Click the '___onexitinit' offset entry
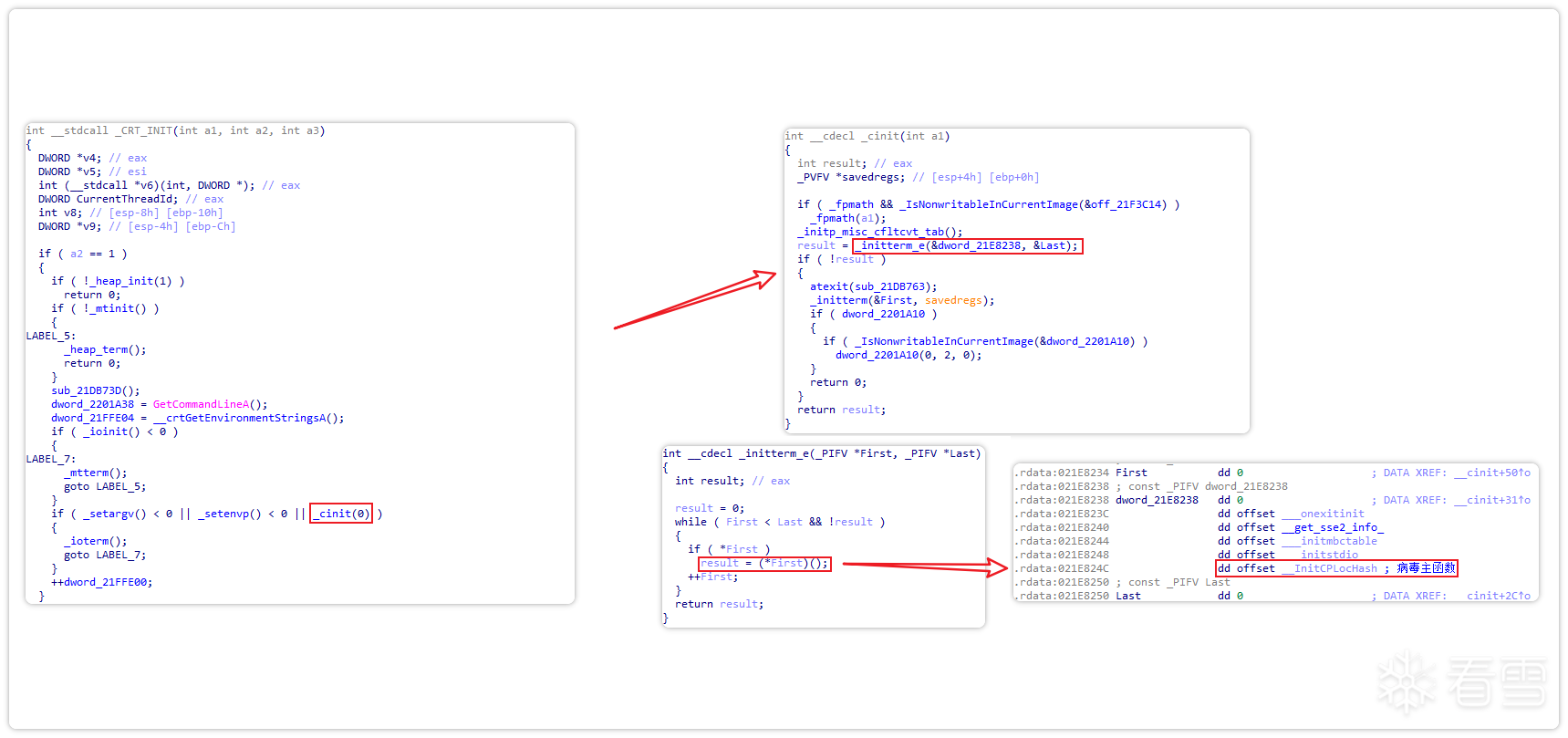 [x=1324, y=514]
